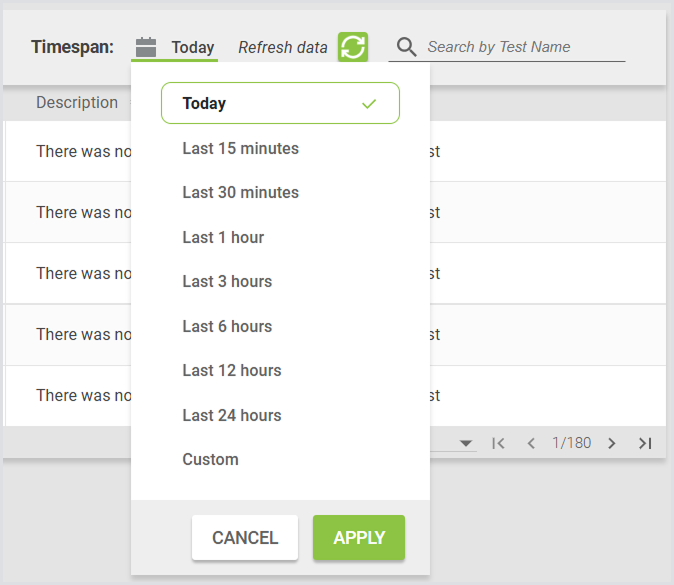Pick Last 6 hours timespan

[227, 326]
